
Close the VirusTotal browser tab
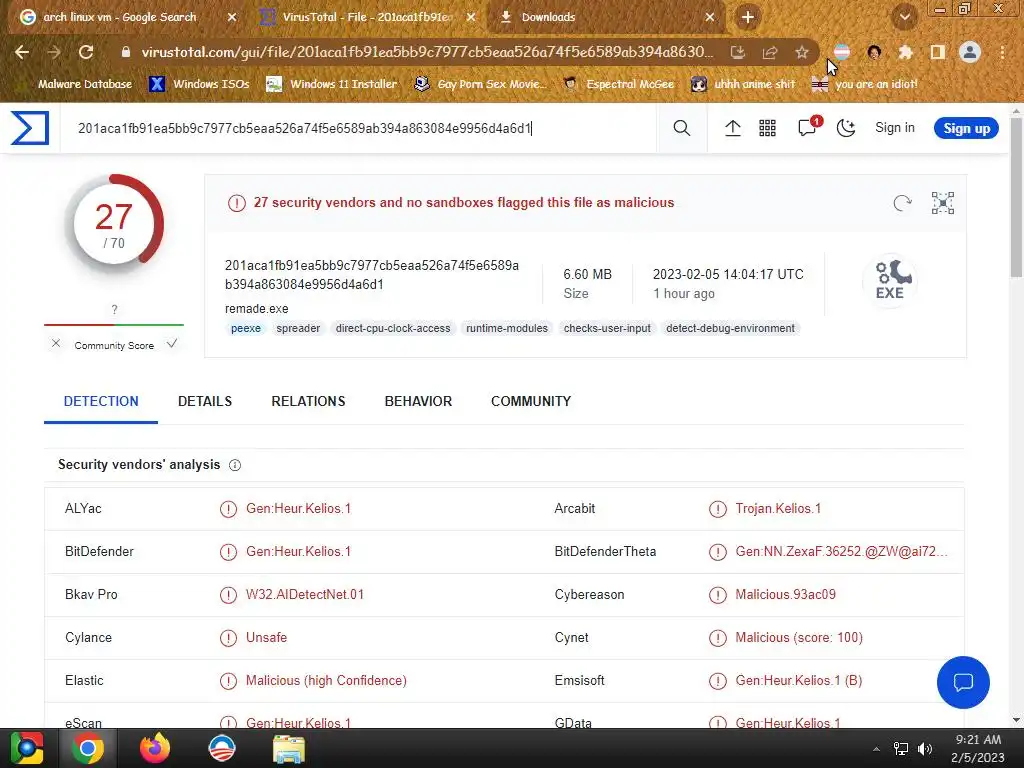pyautogui.click(x=471, y=18)
